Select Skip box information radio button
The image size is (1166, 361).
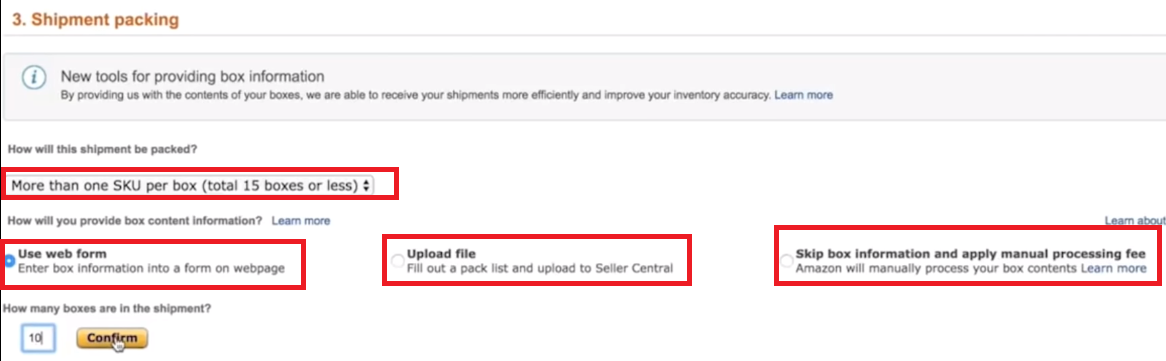(787, 261)
